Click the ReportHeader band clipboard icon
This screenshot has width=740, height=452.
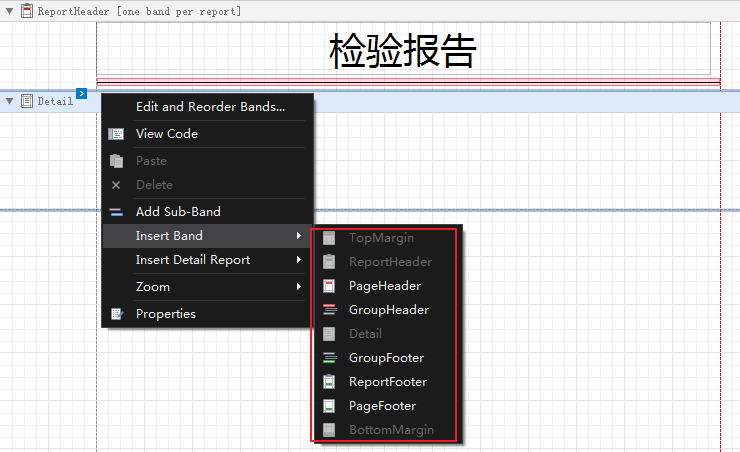click(x=27, y=11)
